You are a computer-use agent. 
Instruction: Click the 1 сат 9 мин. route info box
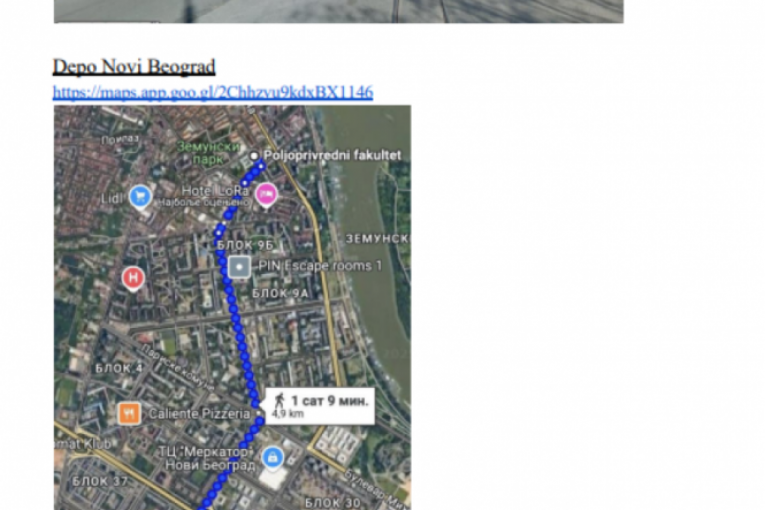[x=320, y=406]
